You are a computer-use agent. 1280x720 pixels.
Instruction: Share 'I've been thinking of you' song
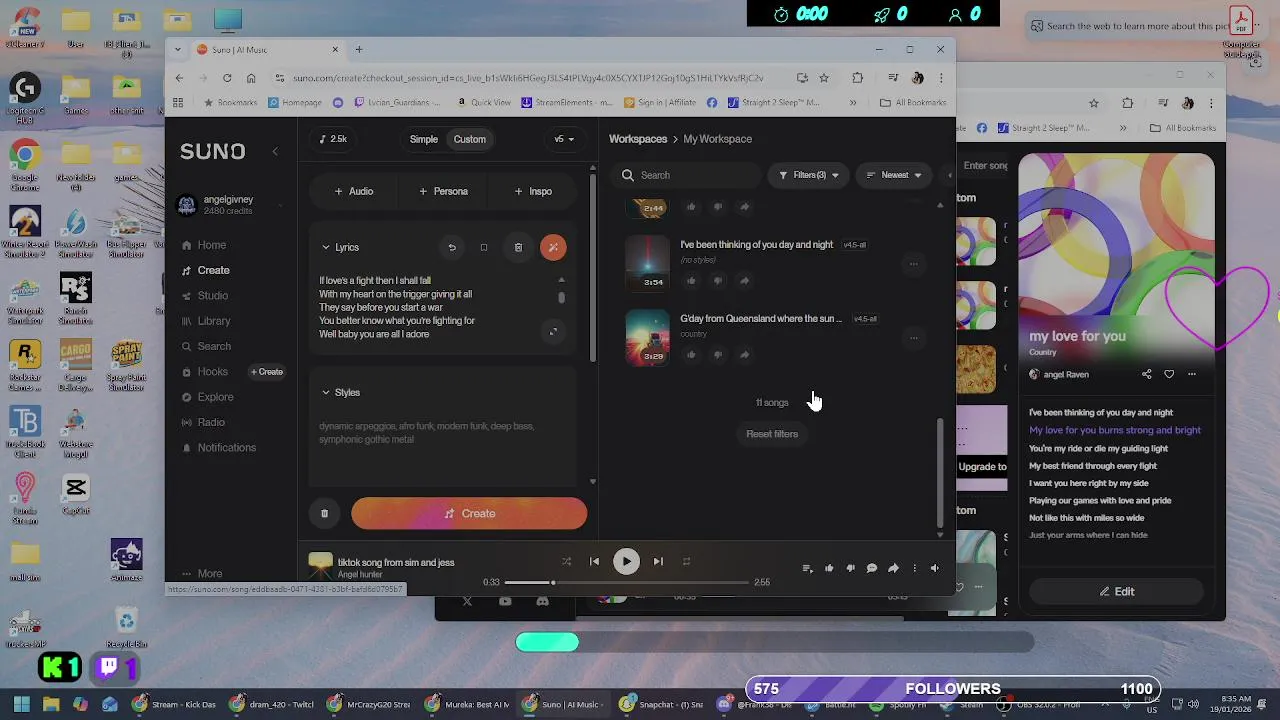(x=744, y=281)
